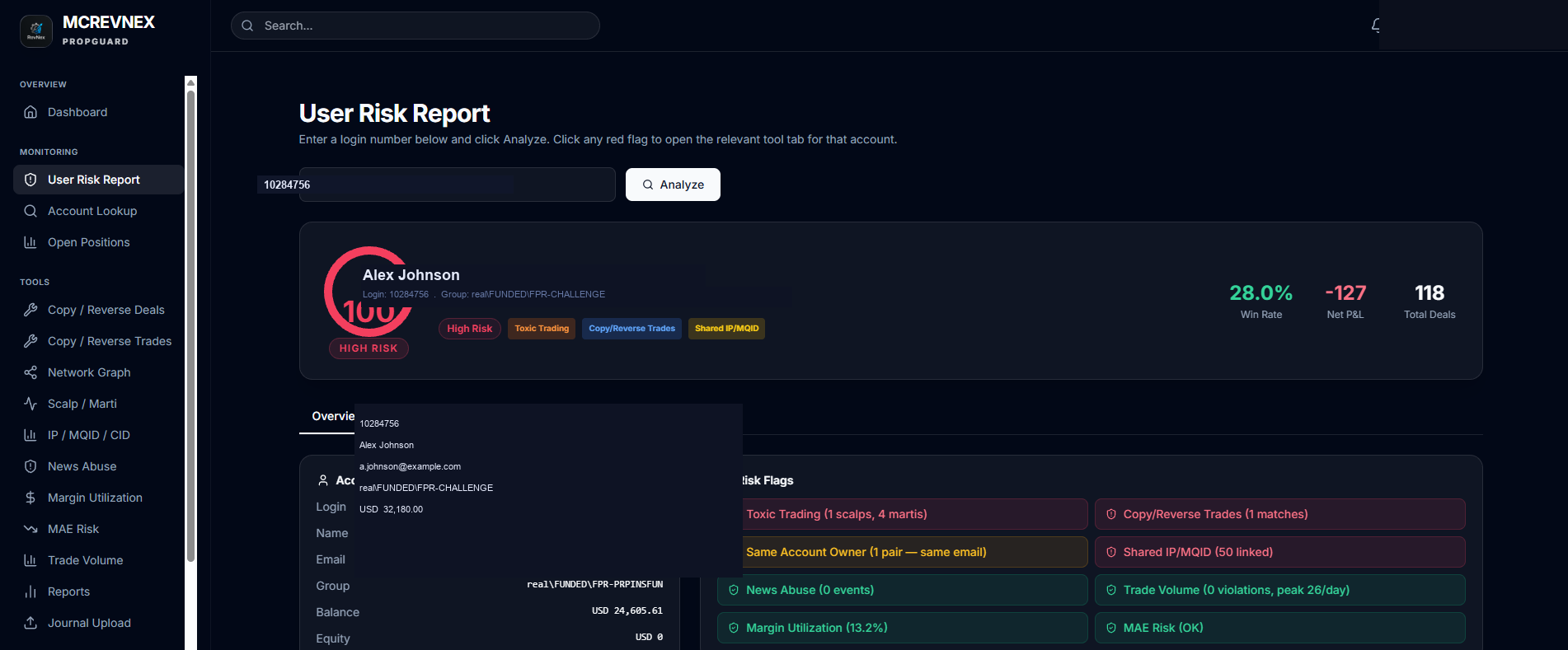The image size is (1568, 650).
Task: Click the HIGH RISK label under gauge
Action: [369, 348]
